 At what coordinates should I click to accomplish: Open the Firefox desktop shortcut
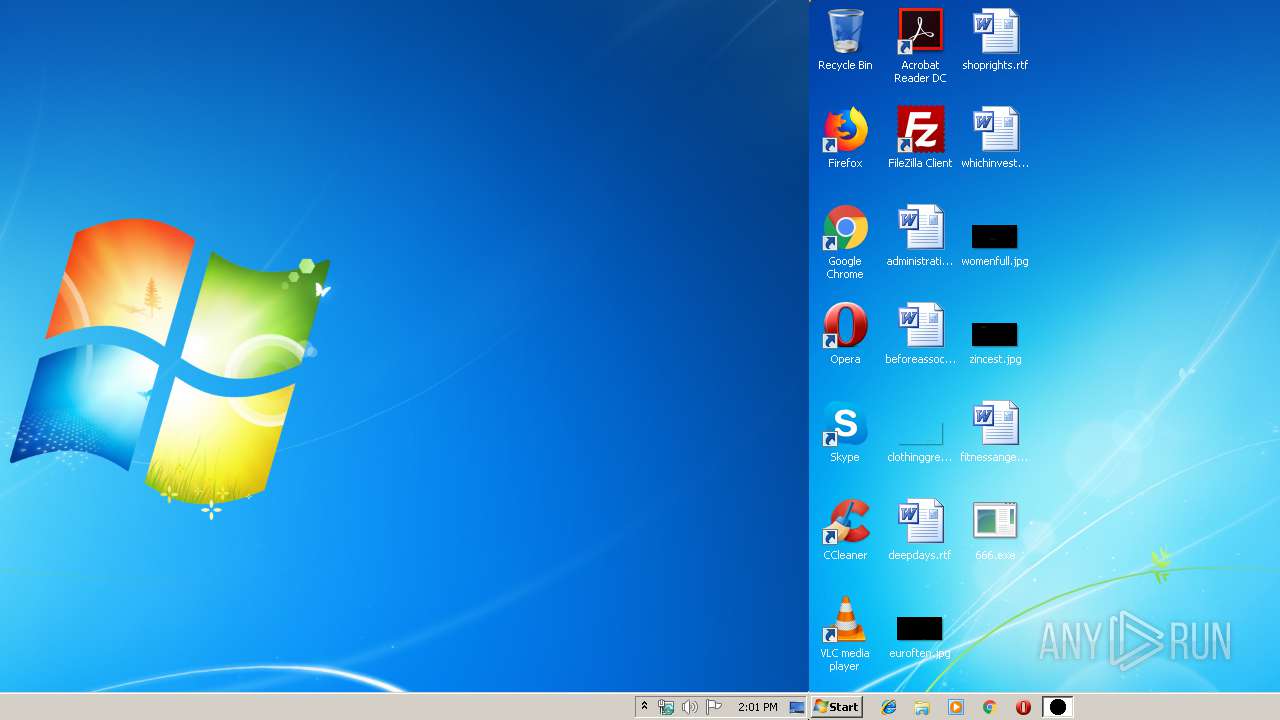(845, 138)
